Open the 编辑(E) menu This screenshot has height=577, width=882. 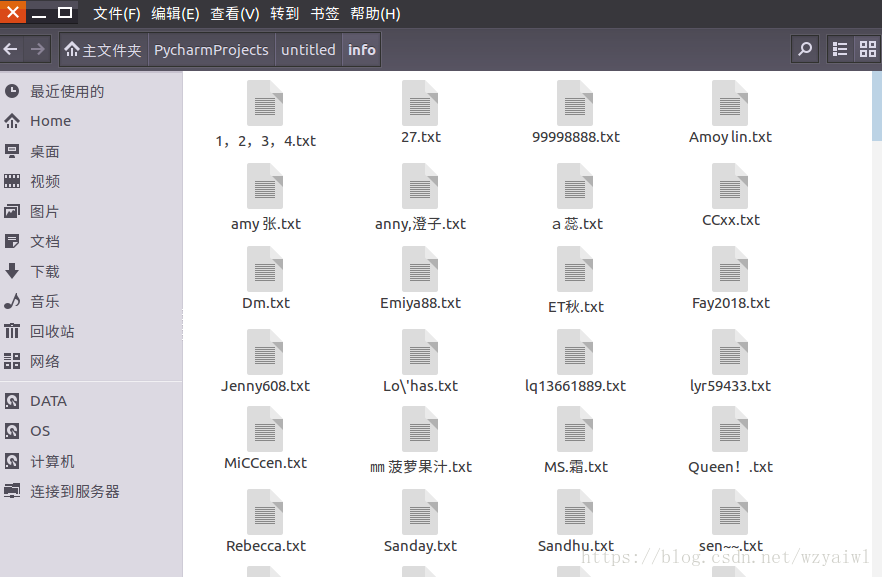[175, 13]
